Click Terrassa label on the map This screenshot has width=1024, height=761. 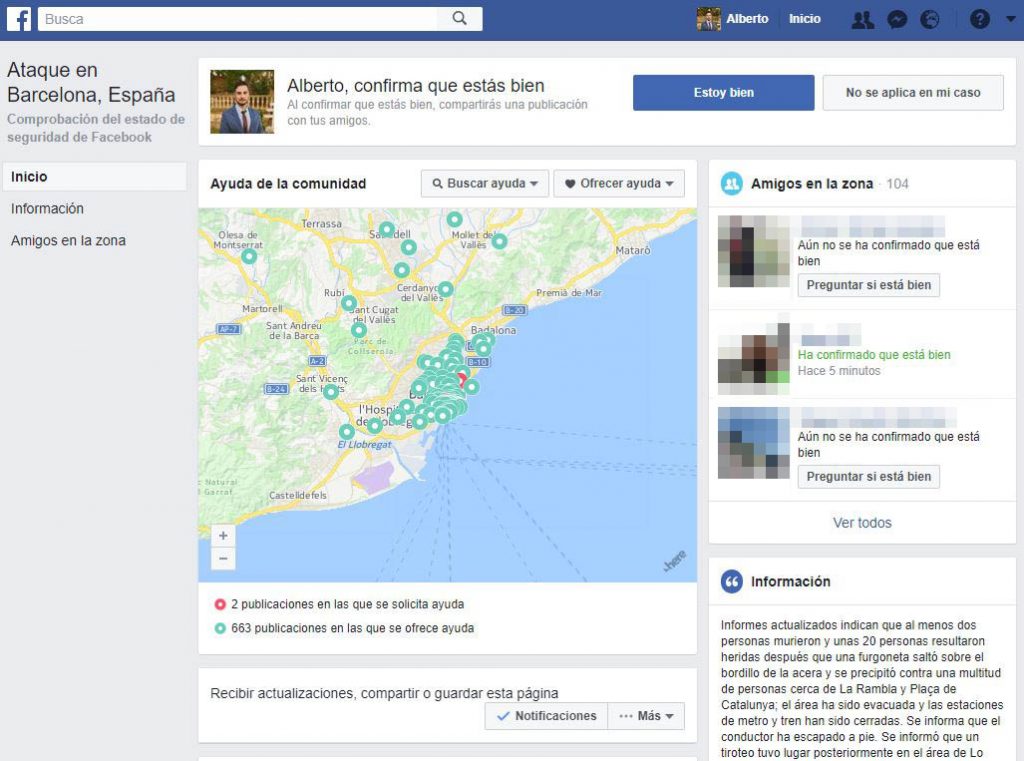(x=321, y=223)
